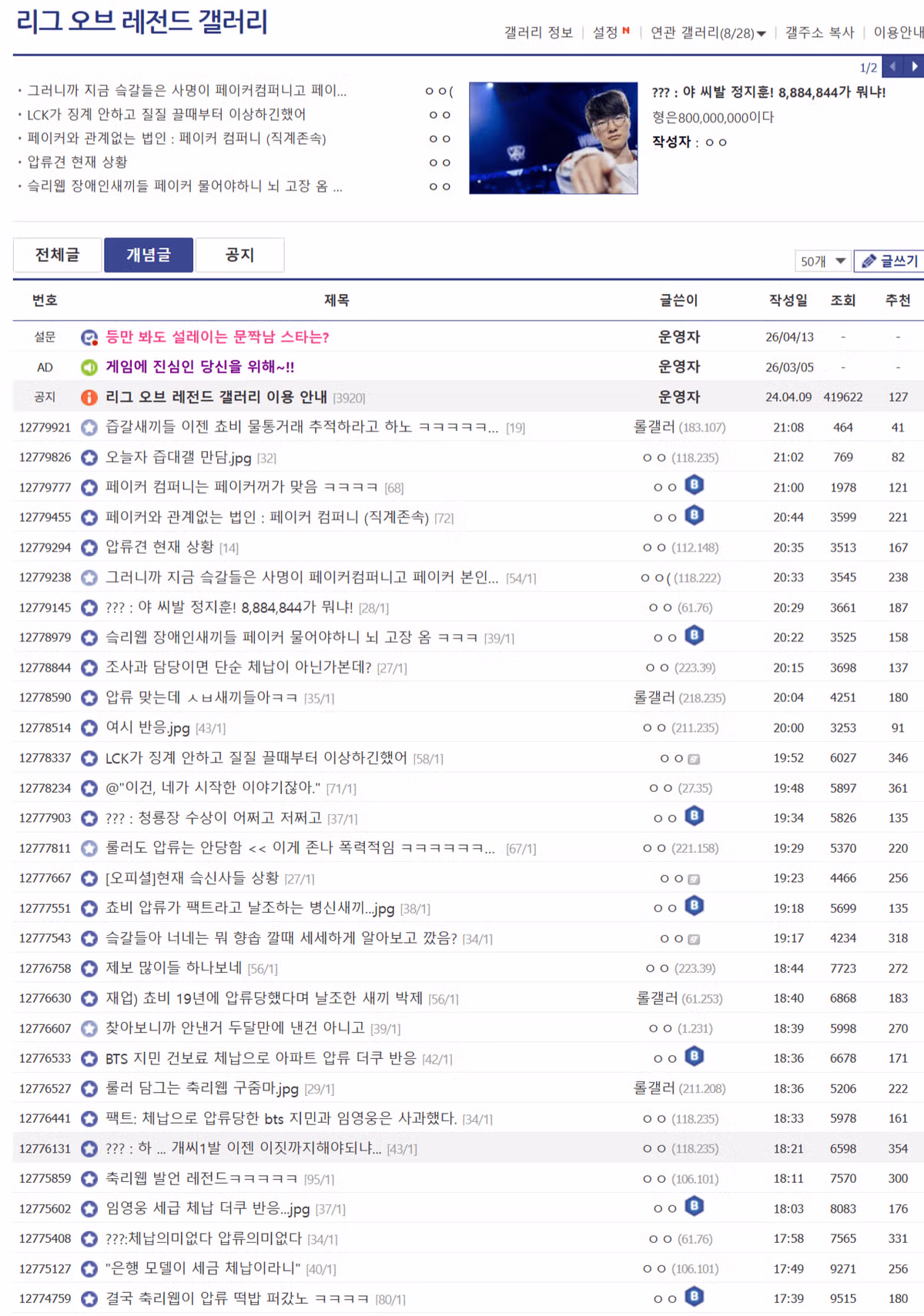Image resolution: width=924 pixels, height=1316 pixels.
Task: Click the 글쓰기 write button
Action: pos(889,261)
